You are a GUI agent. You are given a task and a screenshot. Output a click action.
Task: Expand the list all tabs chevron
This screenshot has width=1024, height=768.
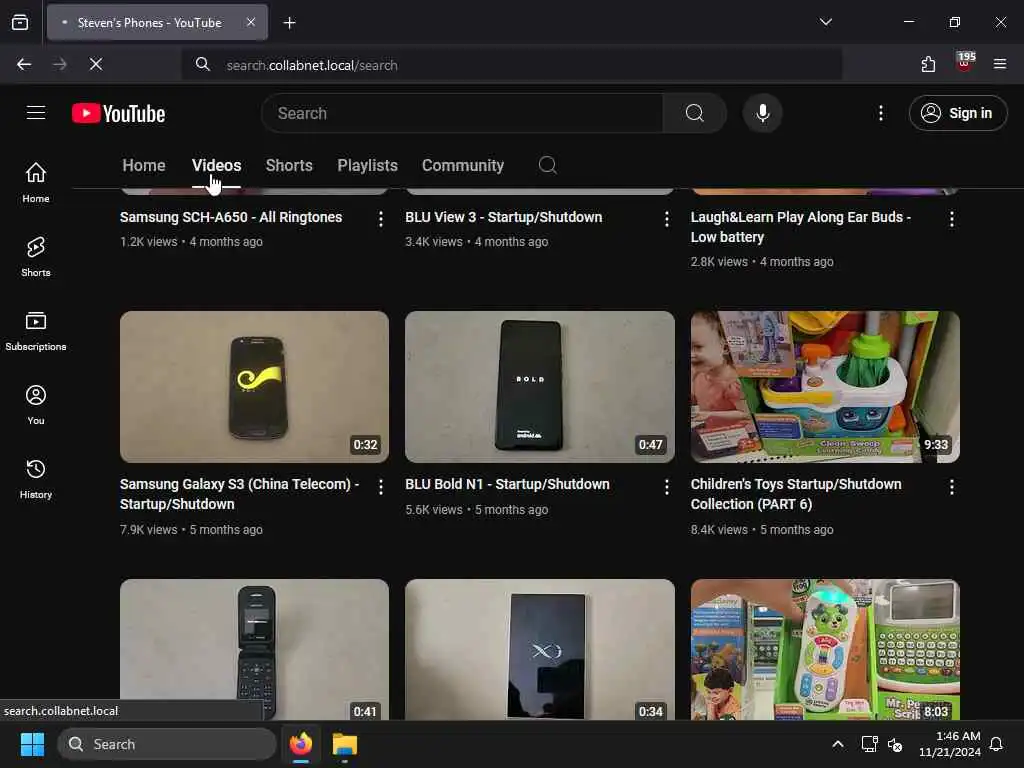pyautogui.click(x=825, y=22)
